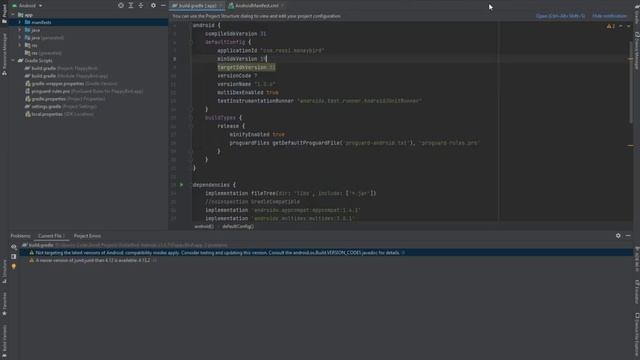
Task: Click the multiDexEnabled true line
Action: click(248, 93)
